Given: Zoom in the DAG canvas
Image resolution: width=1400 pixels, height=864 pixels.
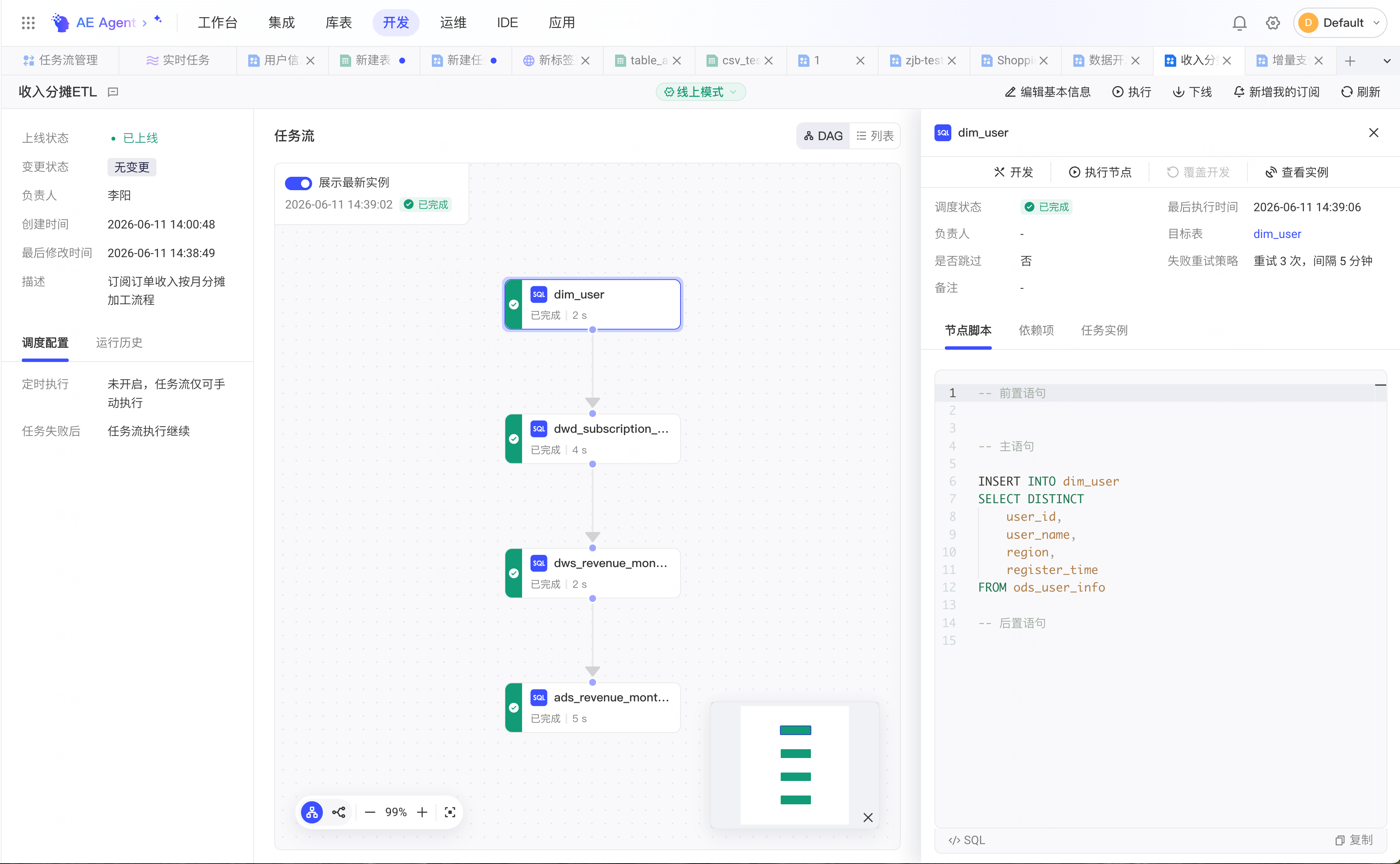Looking at the screenshot, I should click(422, 812).
